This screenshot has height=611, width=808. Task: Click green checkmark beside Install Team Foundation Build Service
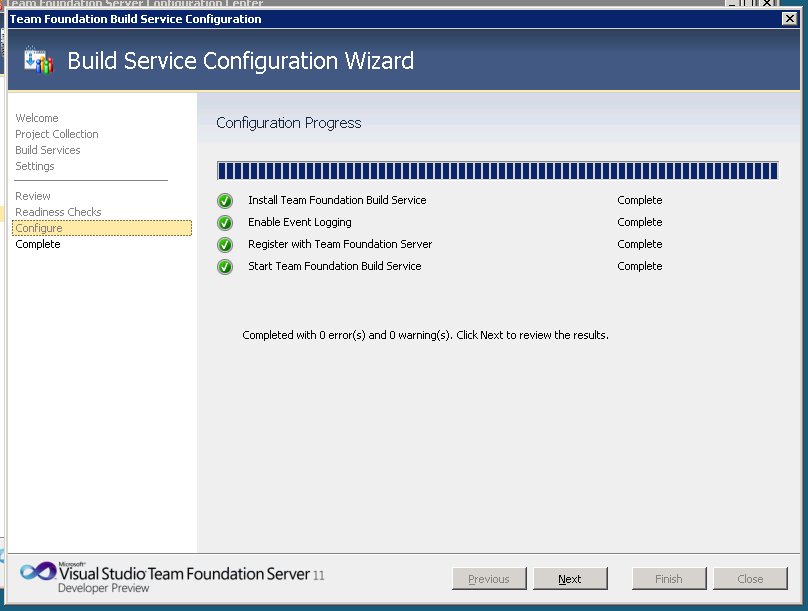[x=225, y=201]
